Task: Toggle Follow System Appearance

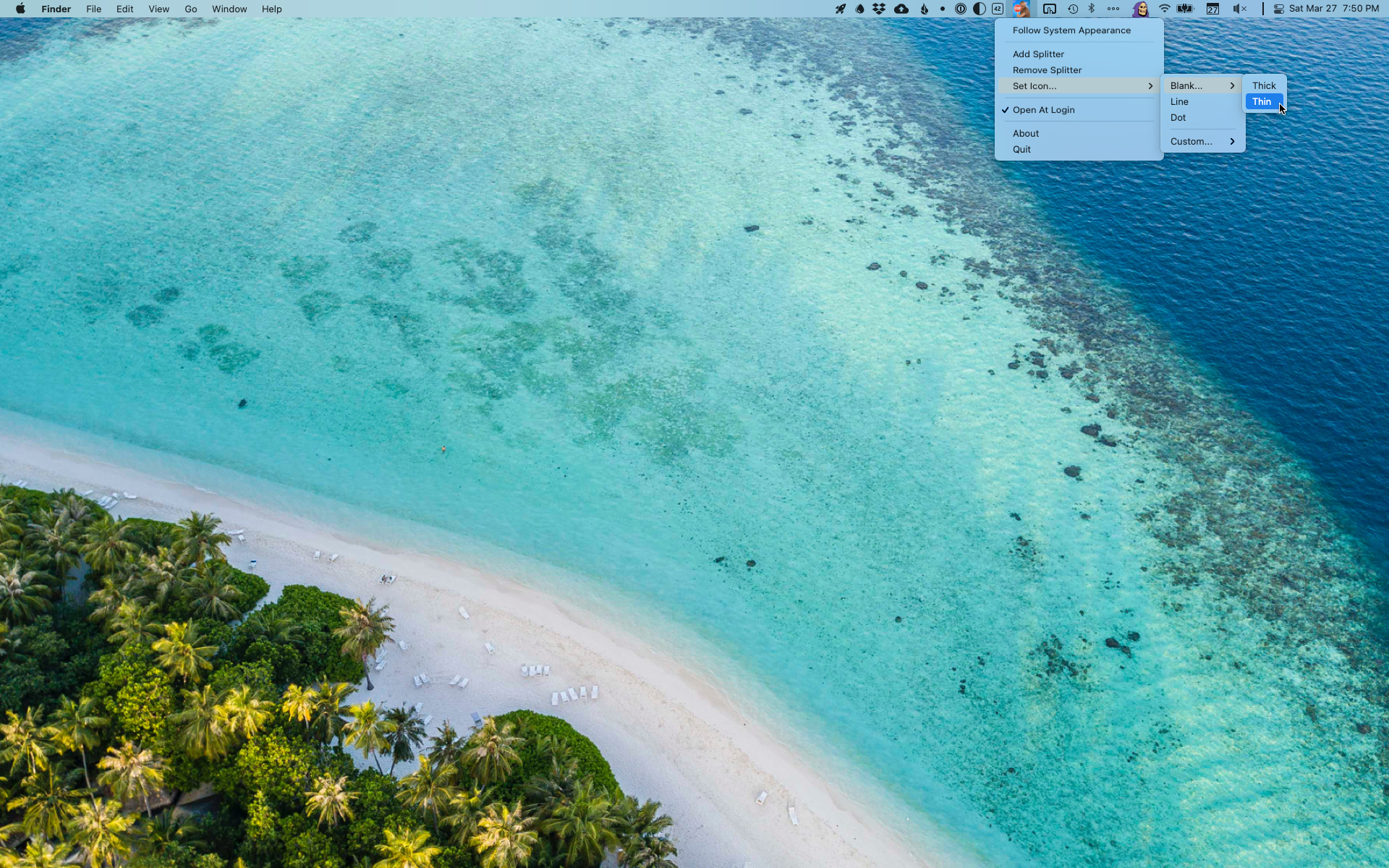Action: tap(1079, 30)
